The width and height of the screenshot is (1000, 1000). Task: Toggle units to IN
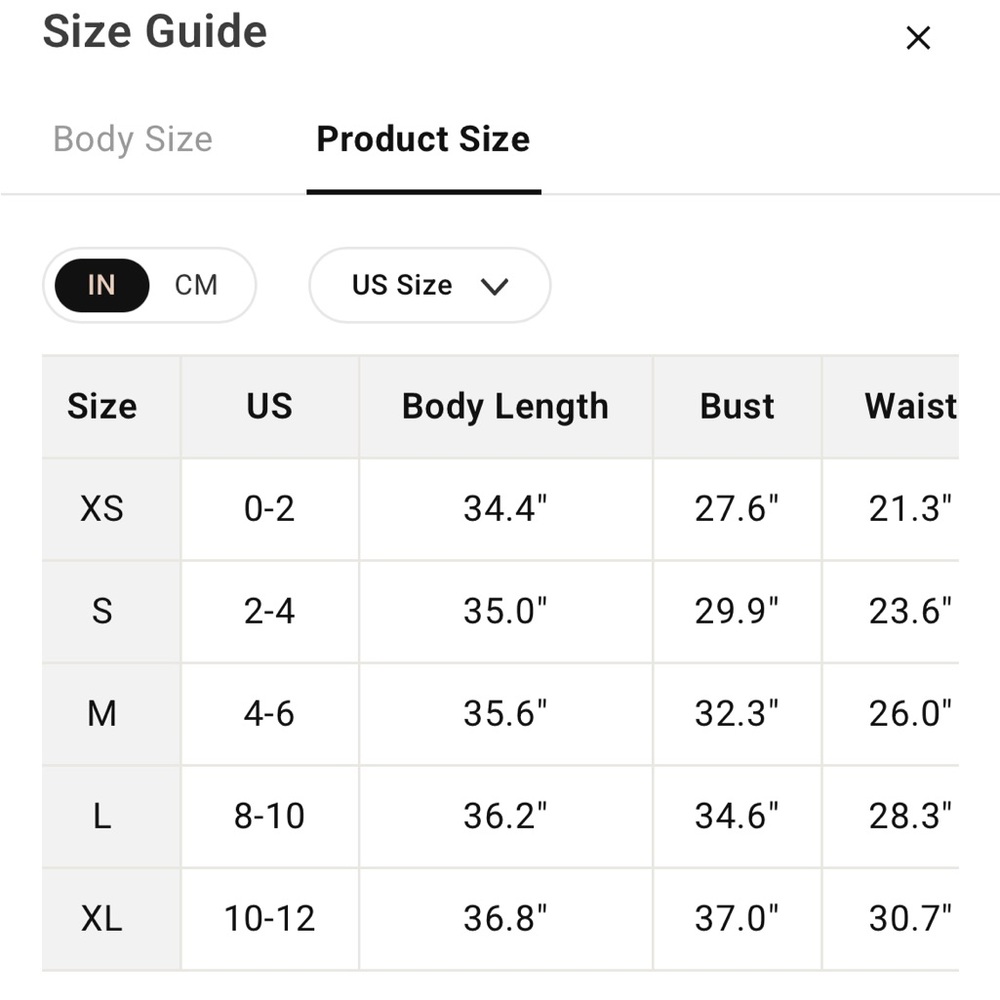click(x=102, y=285)
